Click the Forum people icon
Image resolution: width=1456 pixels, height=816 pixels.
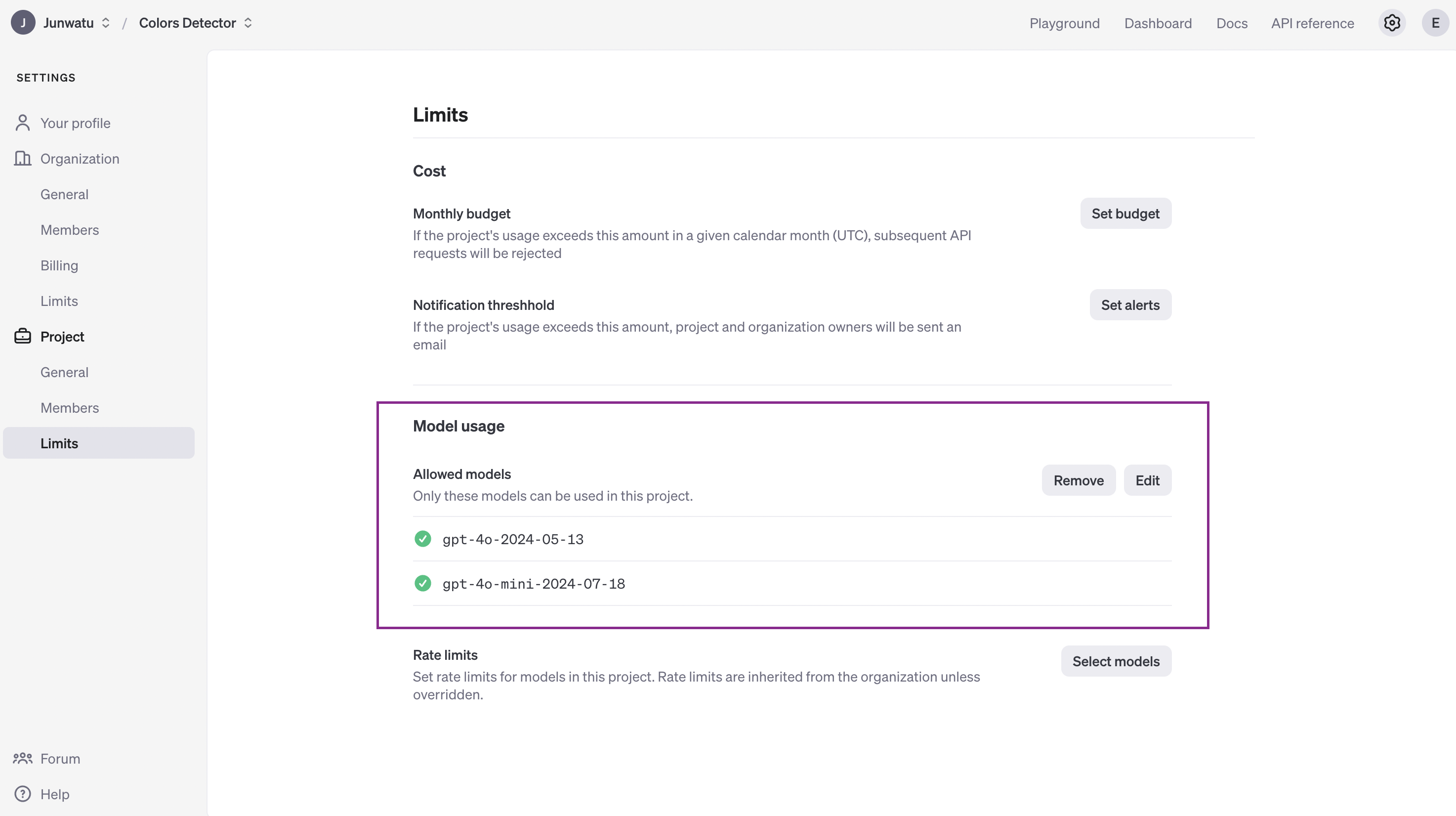(23, 758)
